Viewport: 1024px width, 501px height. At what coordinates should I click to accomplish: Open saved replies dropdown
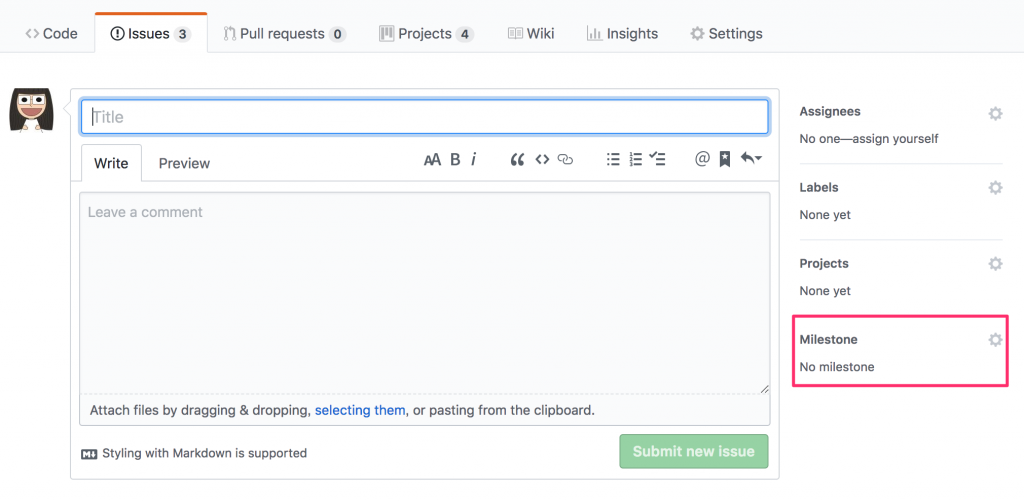click(x=751, y=159)
